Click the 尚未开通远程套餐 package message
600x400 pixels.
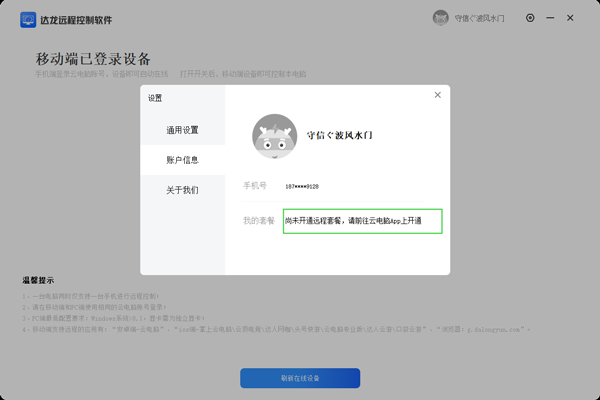[353, 221]
